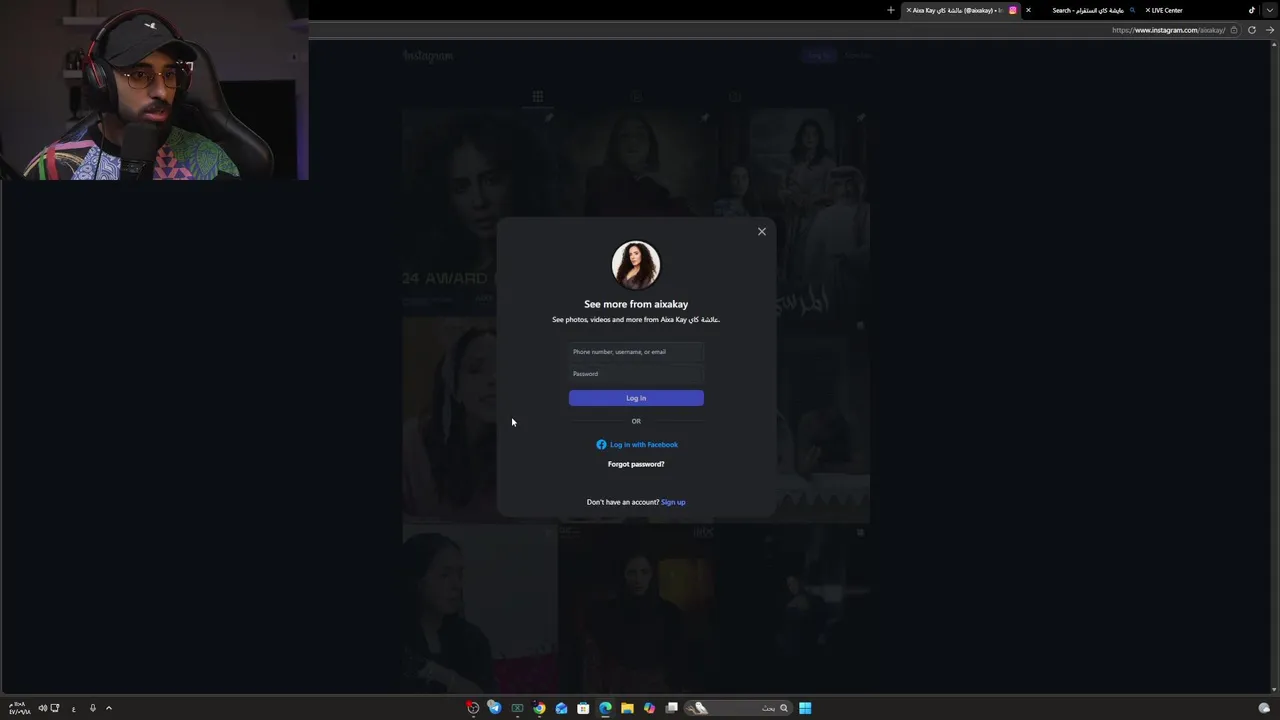Viewport: 1280px width, 720px height.
Task: Click the aixakay profile picture in popup
Action: pyautogui.click(x=636, y=265)
